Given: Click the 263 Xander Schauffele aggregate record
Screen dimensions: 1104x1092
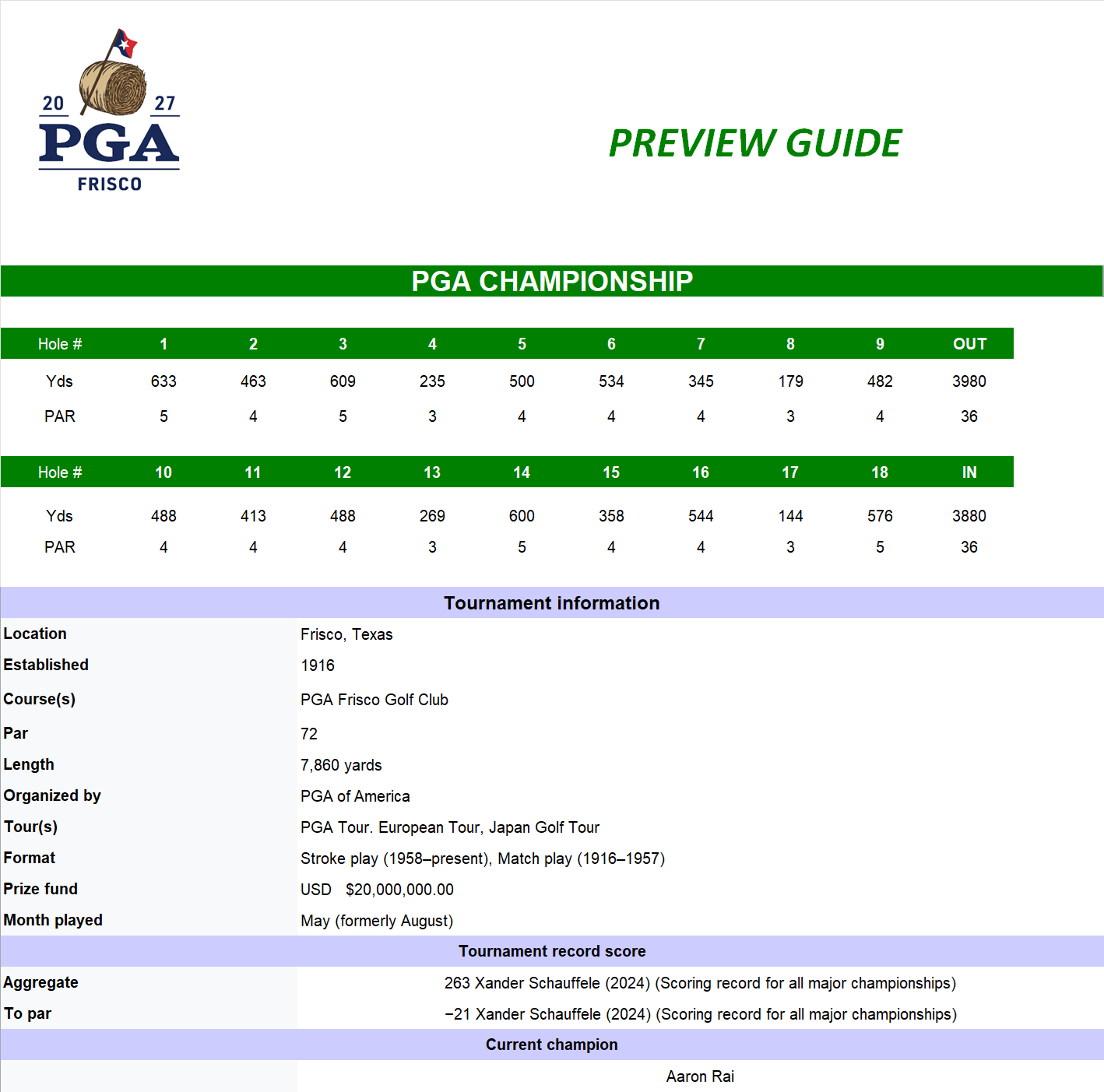Looking at the screenshot, I should click(700, 983).
